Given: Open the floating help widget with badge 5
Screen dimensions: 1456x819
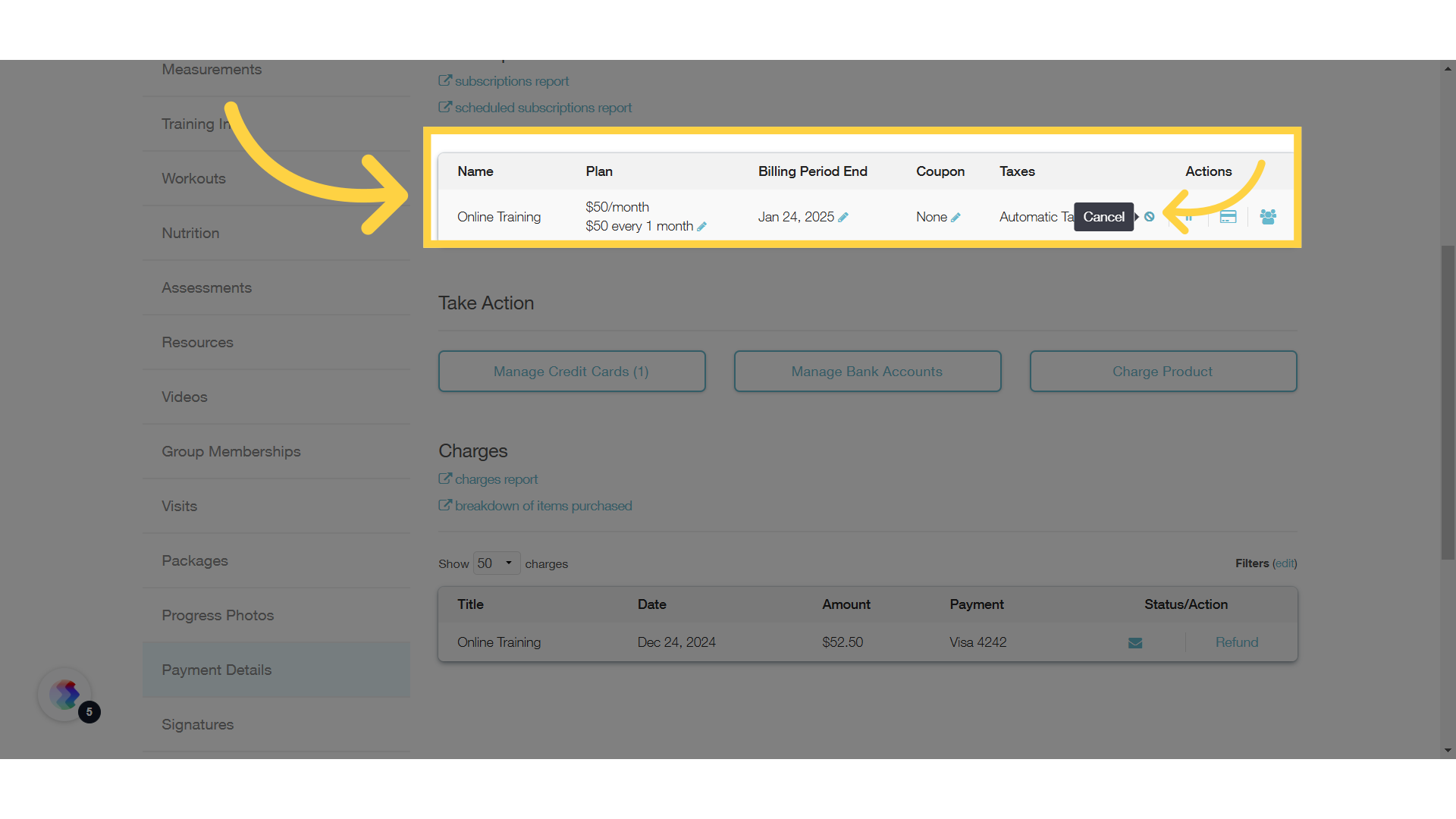Looking at the screenshot, I should [65, 695].
